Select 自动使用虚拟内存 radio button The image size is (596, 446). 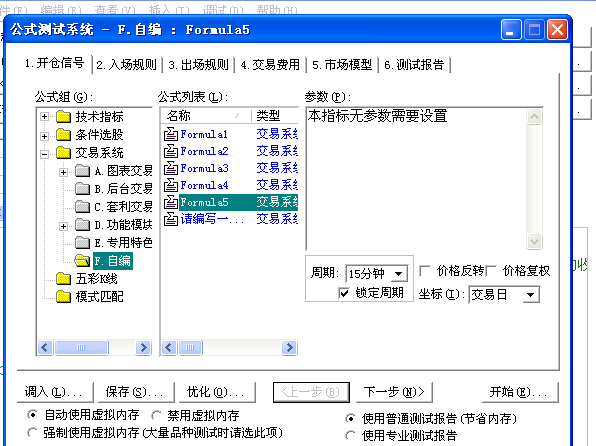(32, 414)
